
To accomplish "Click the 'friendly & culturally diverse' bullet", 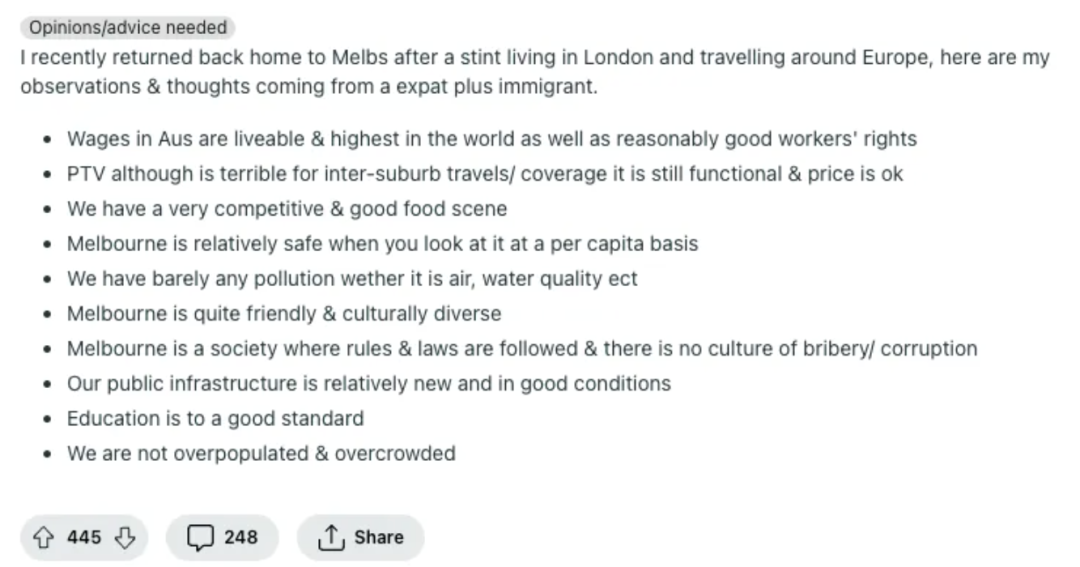I will click(x=284, y=313).
